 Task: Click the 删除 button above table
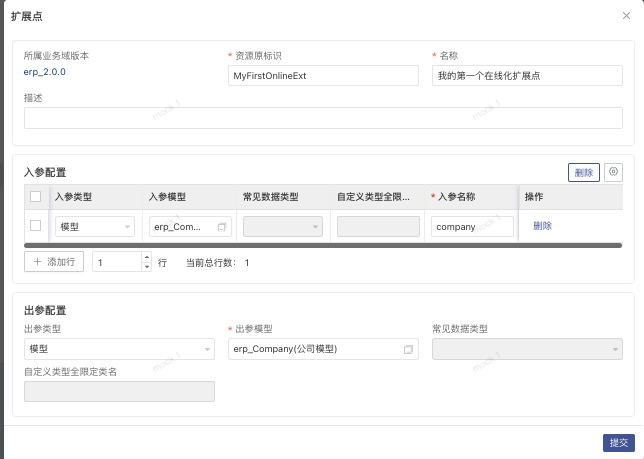point(584,172)
